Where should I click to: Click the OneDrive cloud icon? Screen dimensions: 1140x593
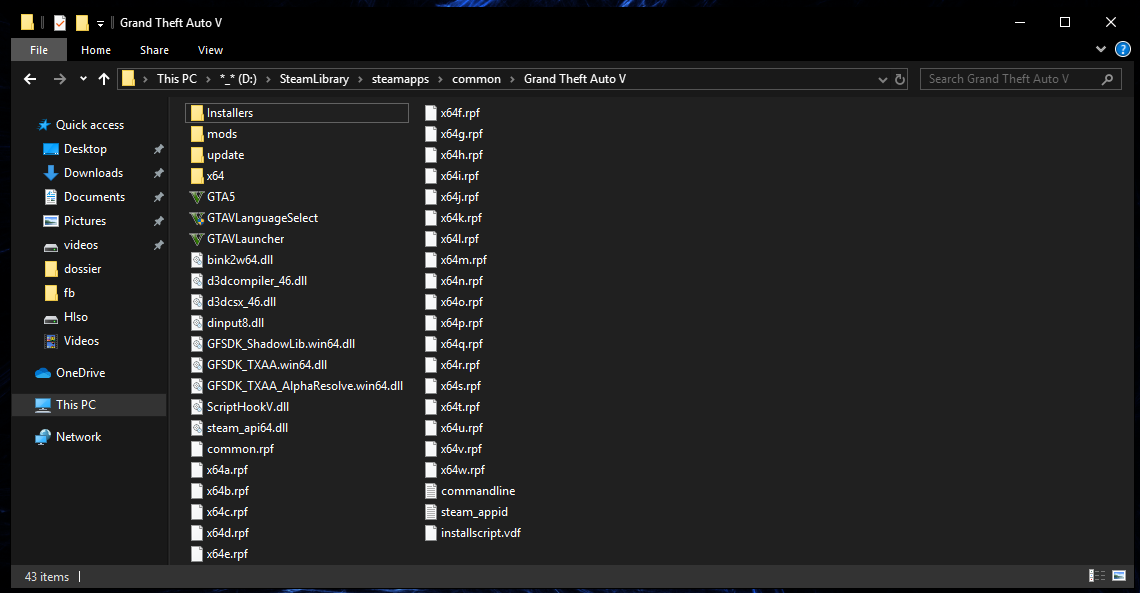point(44,373)
